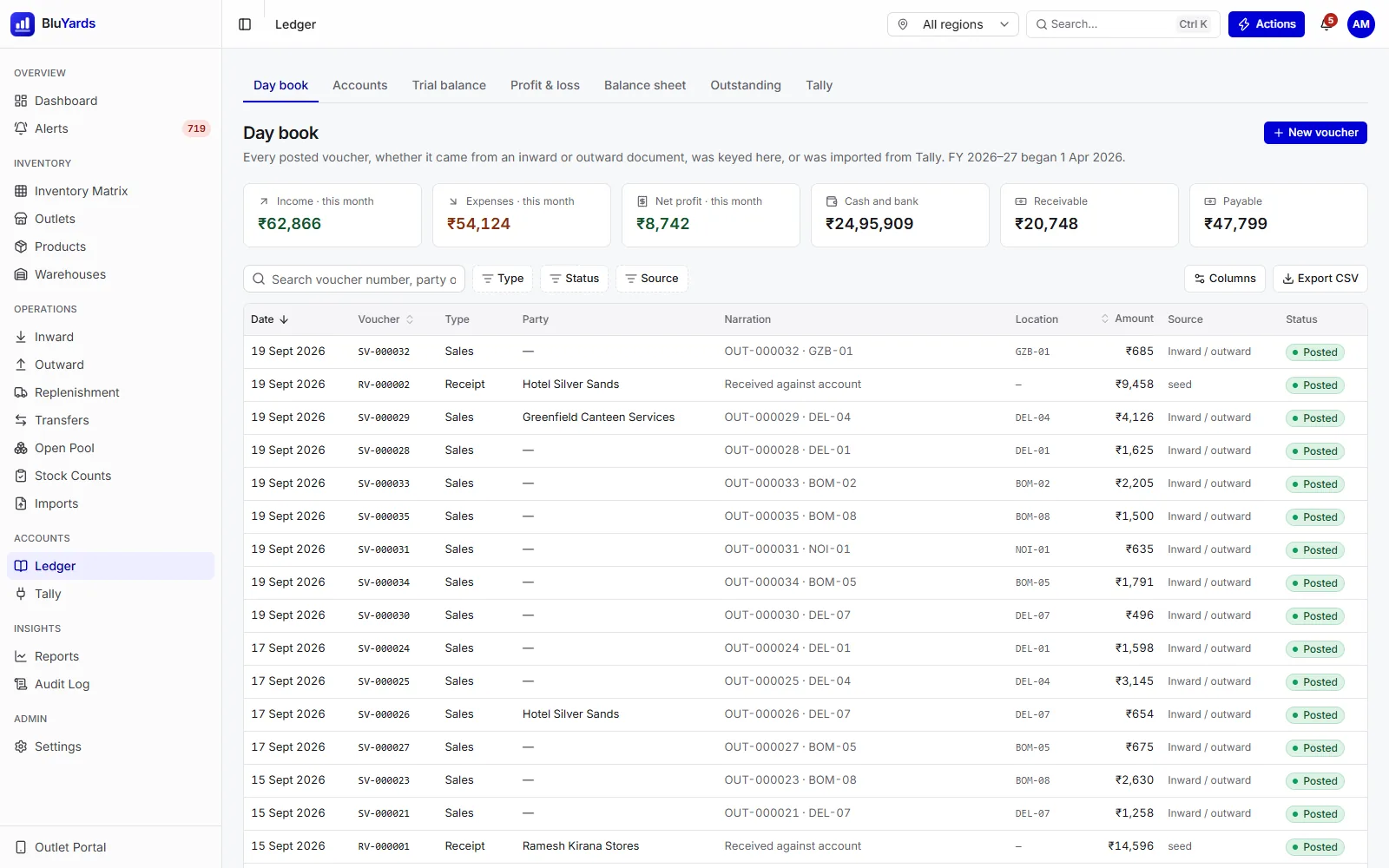
Task: Switch to the Profit & loss tab
Action: coord(545,85)
